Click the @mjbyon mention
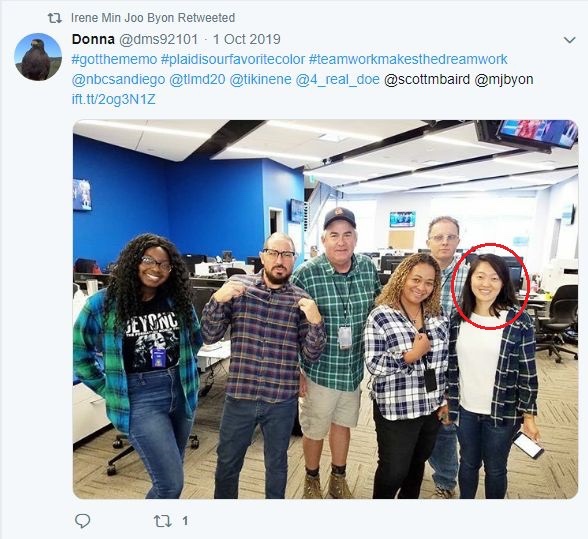The width and height of the screenshot is (588, 539). [x=504, y=80]
